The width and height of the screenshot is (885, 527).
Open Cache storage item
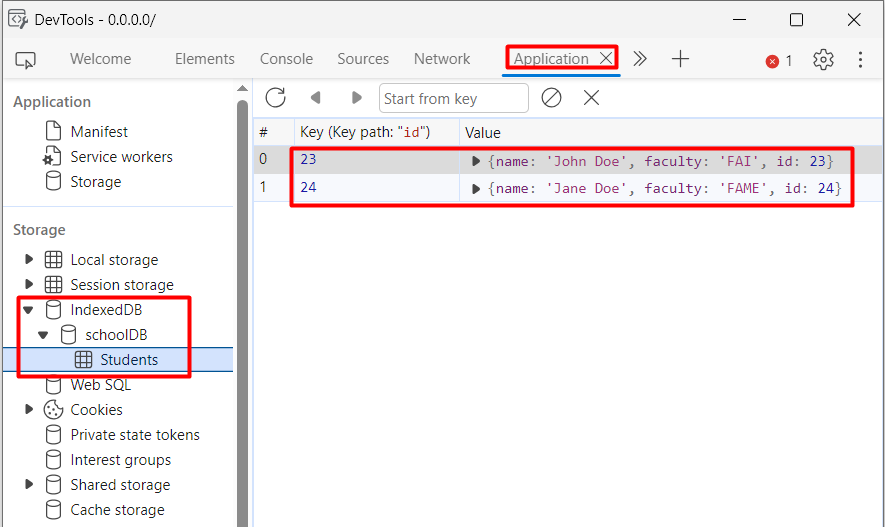click(x=117, y=510)
